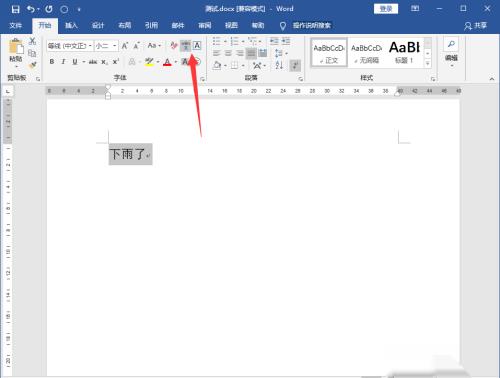Select the Heading 1 style thumbnail
500x378 pixels.
point(404,52)
